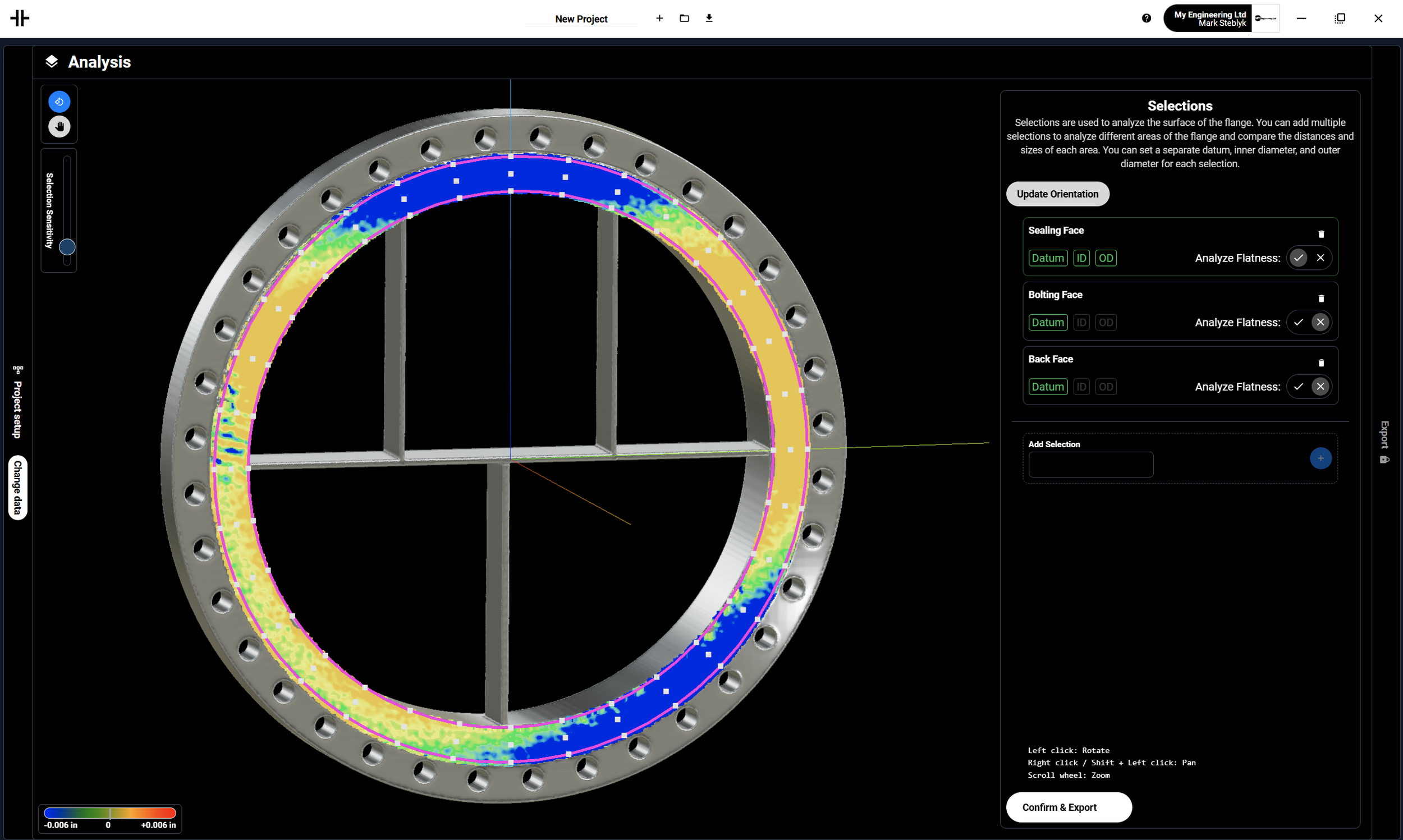Expand the Project setup panel
Image resolution: width=1403 pixels, height=840 pixels.
(x=16, y=403)
